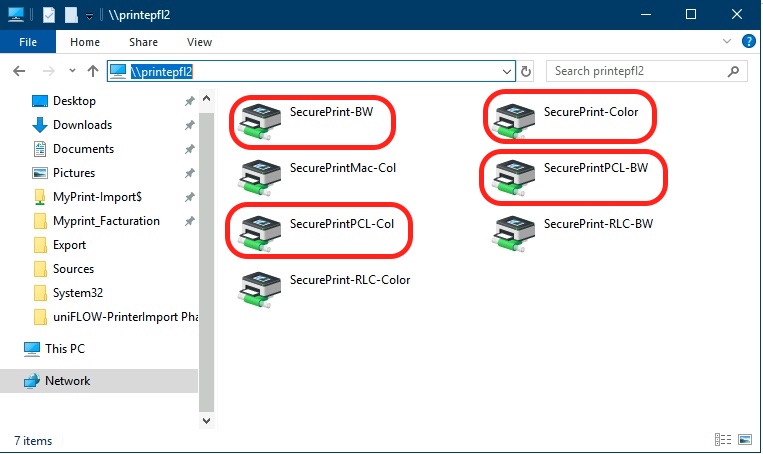Screen dimensions: 763x454
Task: Click the title bar computer icon
Action: [16, 15]
